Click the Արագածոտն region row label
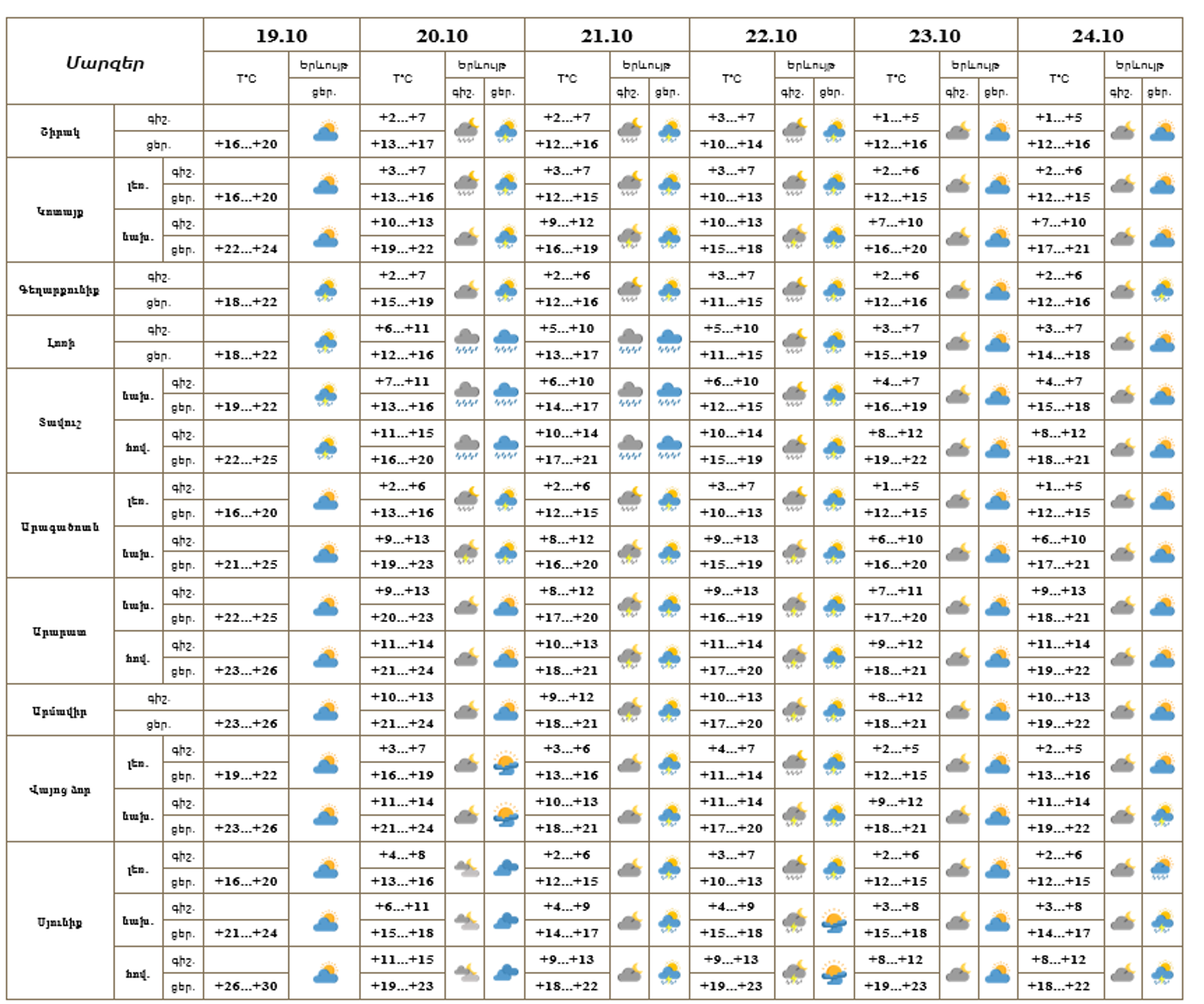The height and width of the screenshot is (1004, 1204). point(60,527)
